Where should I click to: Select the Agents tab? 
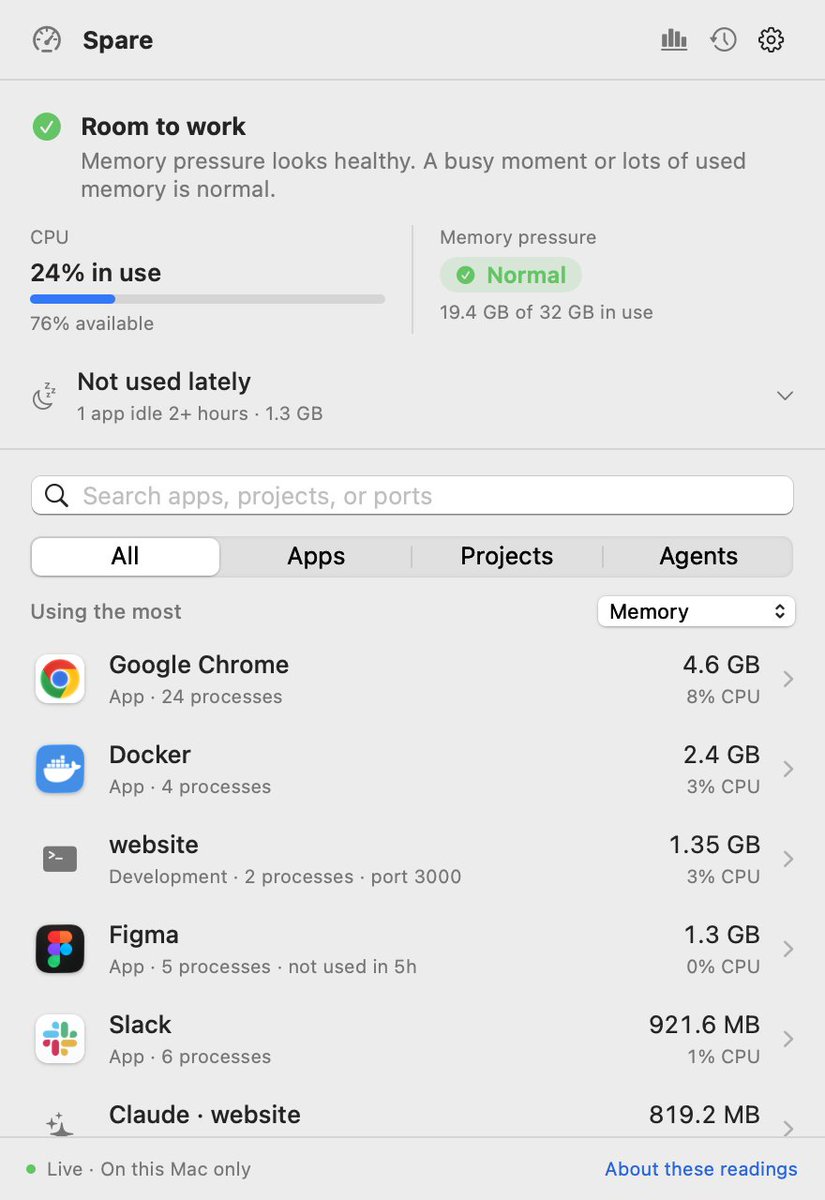coord(698,557)
